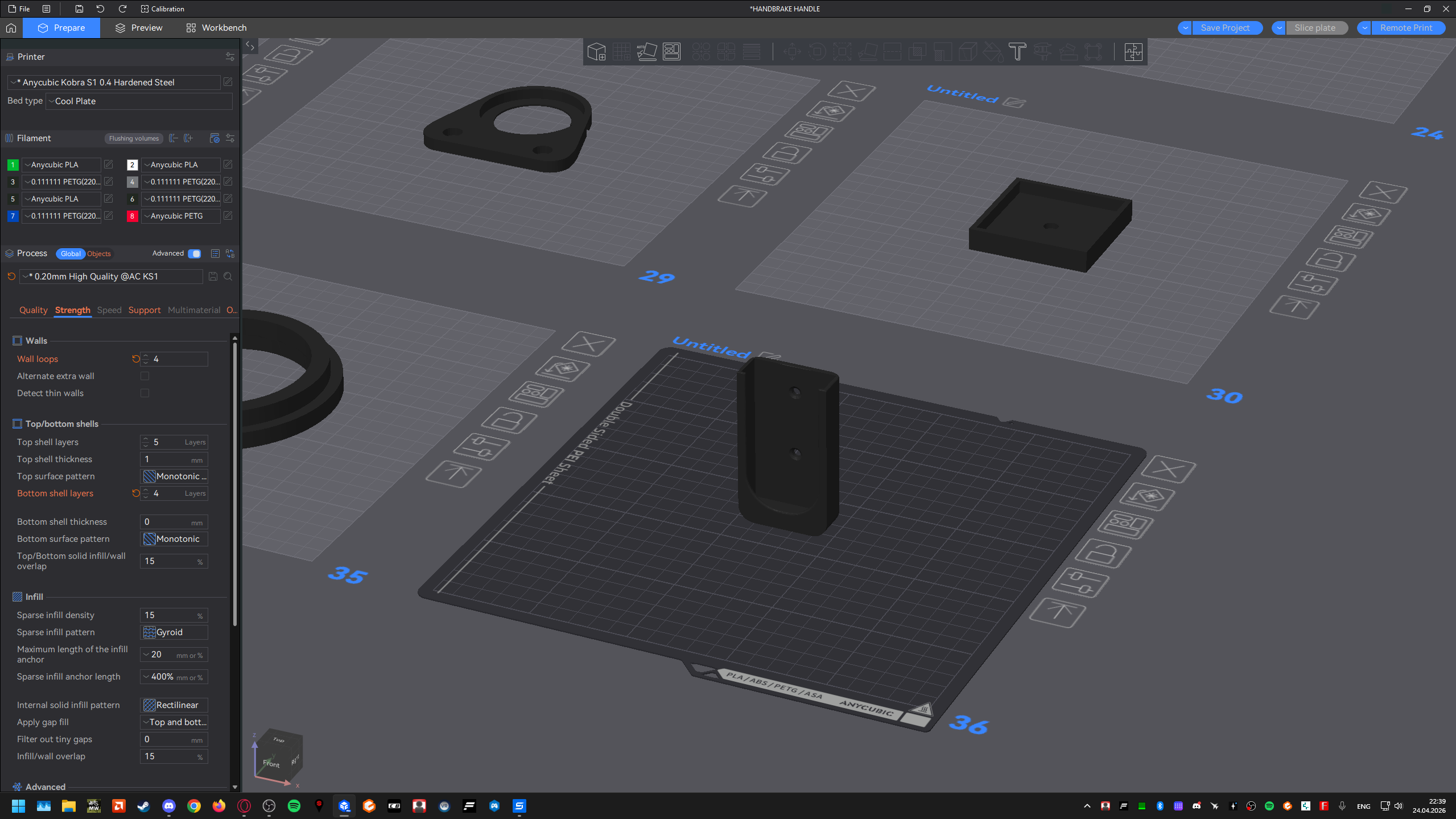This screenshot has height=819, width=1456.
Task: Open the Bed type Cool Plate dropdown
Action: 139,101
